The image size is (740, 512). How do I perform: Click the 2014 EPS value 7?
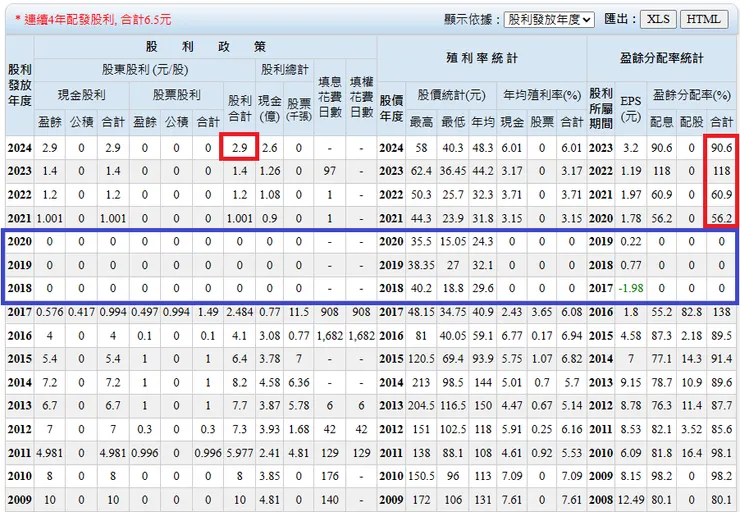(631, 359)
